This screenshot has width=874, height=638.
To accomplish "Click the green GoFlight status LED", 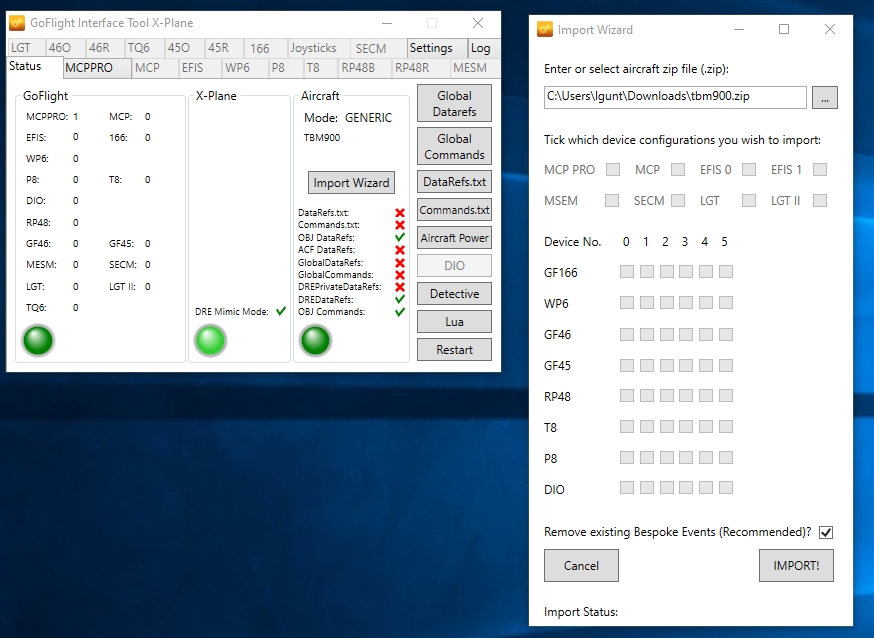I will coord(38,341).
